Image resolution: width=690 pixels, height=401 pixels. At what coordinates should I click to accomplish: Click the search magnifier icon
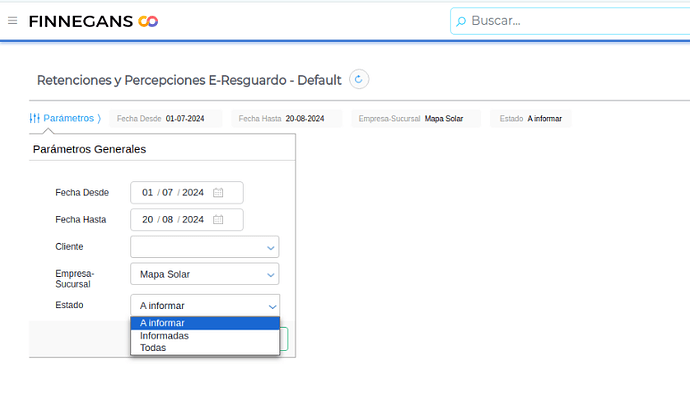(461, 21)
